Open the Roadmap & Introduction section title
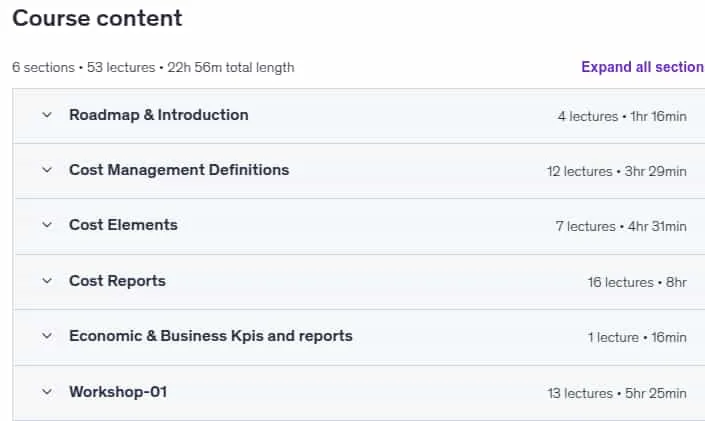This screenshot has width=705, height=421. (159, 115)
